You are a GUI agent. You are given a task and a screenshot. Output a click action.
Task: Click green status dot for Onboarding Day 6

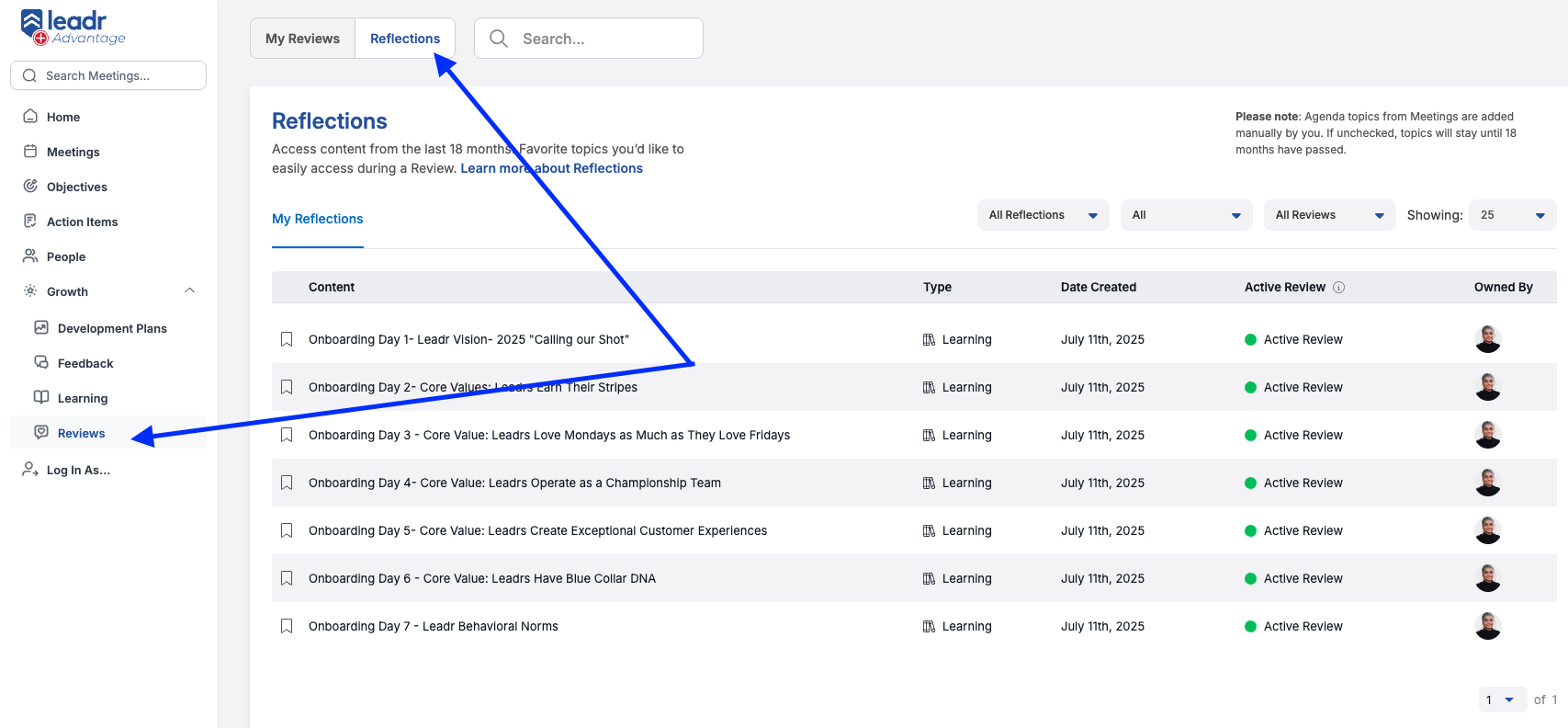[1250, 578]
